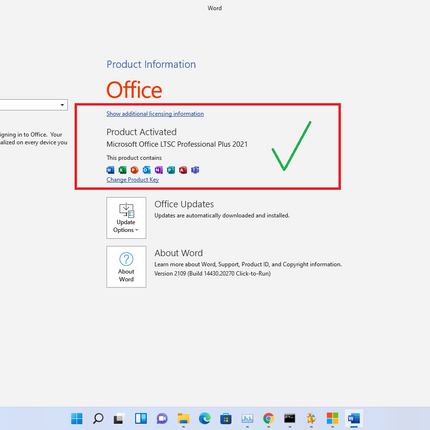430x430 pixels.
Task: Open the Widgets panel from taskbar
Action: tap(141, 418)
